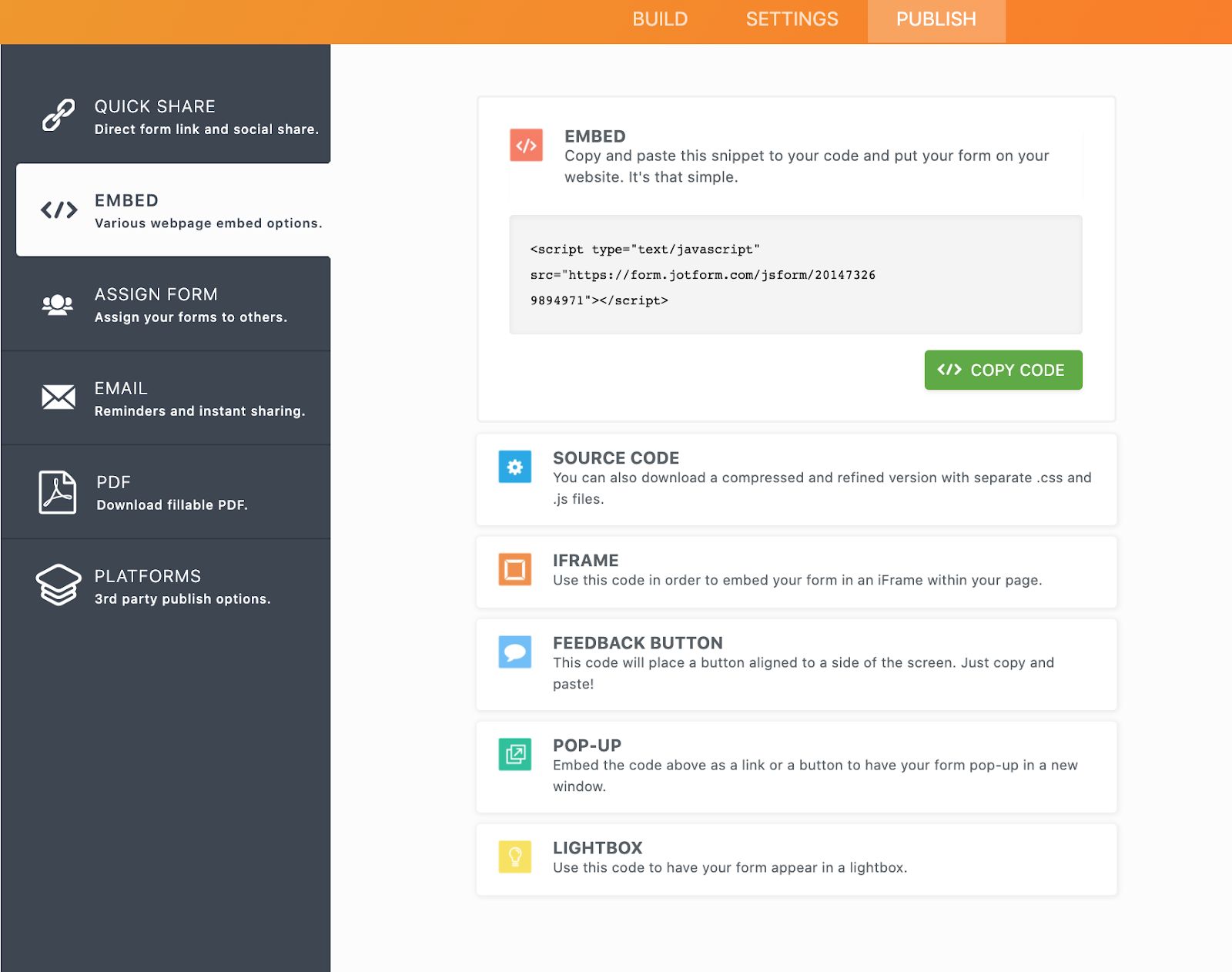The width and height of the screenshot is (1232, 972).
Task: Click the blue Source Code gear icon
Action: click(x=515, y=467)
